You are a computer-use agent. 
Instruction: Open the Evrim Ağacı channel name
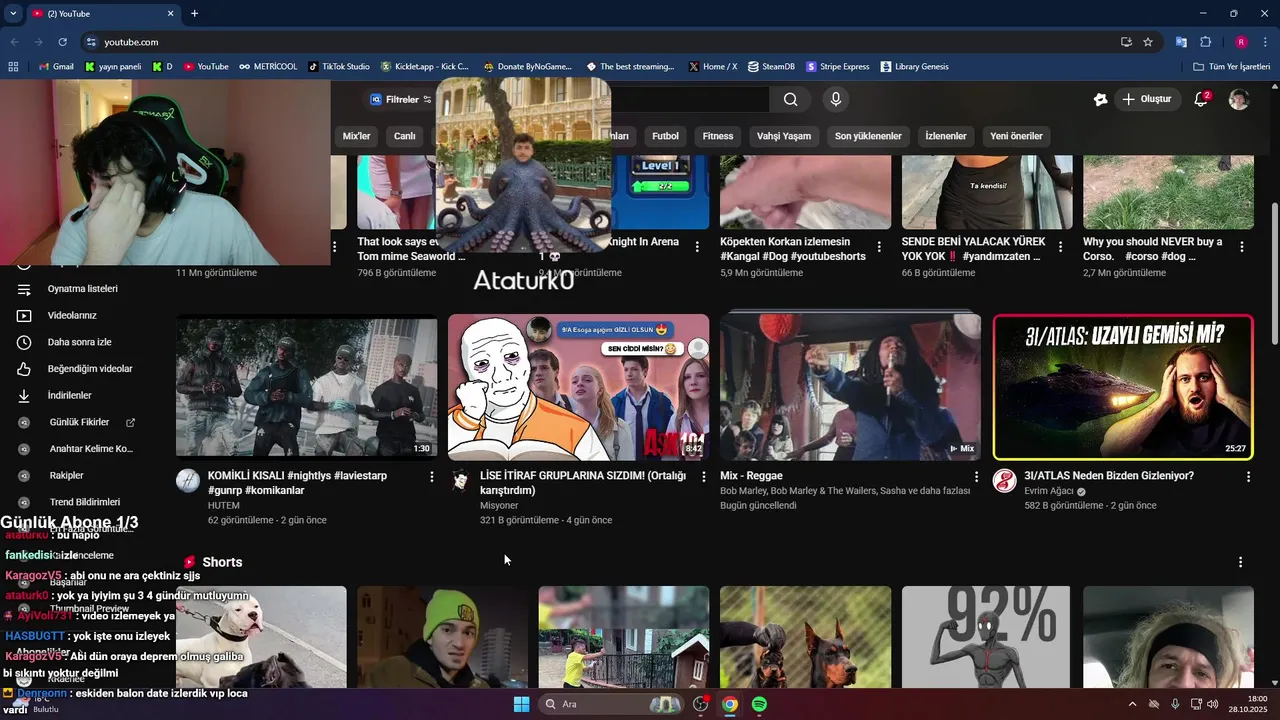tap(1047, 491)
